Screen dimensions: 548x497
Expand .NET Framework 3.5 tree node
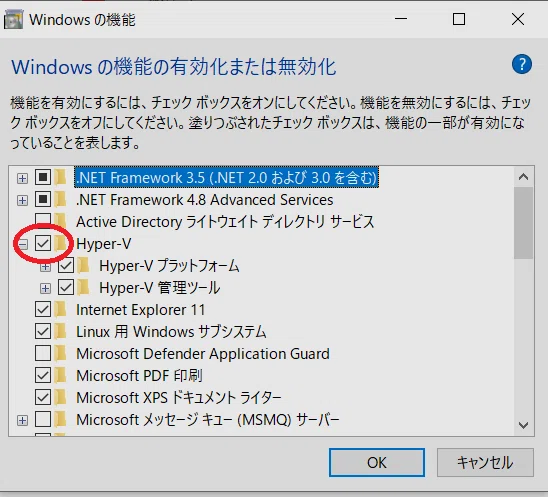click(22, 178)
